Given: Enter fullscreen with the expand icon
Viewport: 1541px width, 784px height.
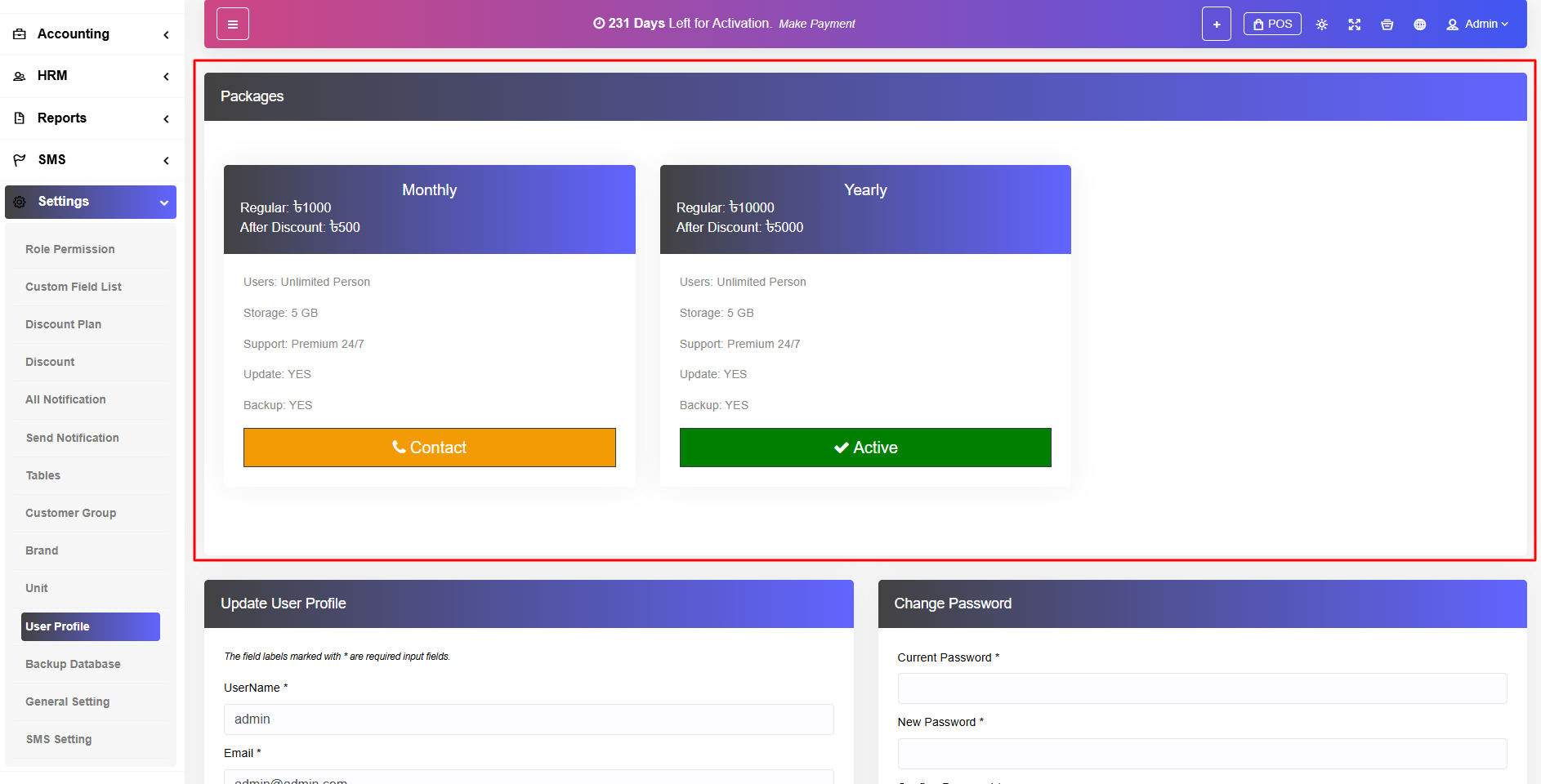Looking at the screenshot, I should click(1354, 24).
